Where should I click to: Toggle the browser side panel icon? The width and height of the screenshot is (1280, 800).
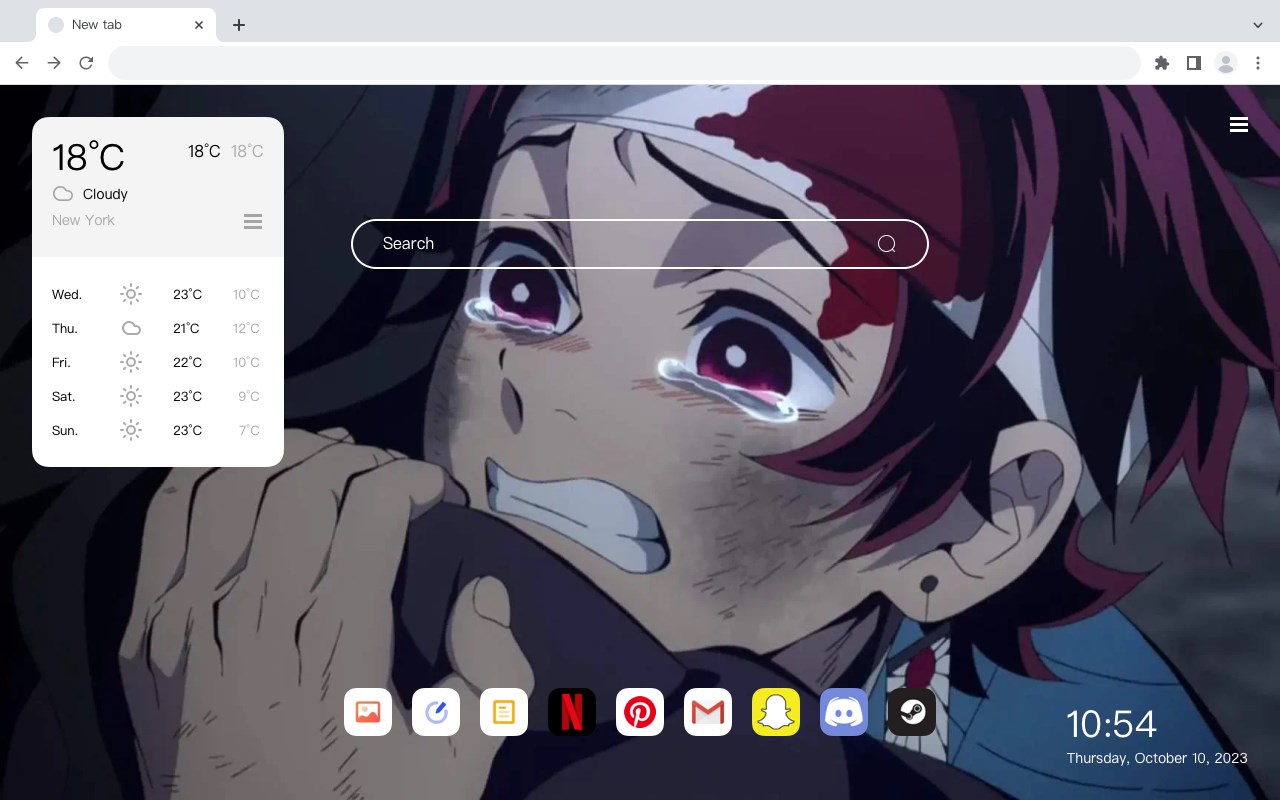pyautogui.click(x=1194, y=63)
